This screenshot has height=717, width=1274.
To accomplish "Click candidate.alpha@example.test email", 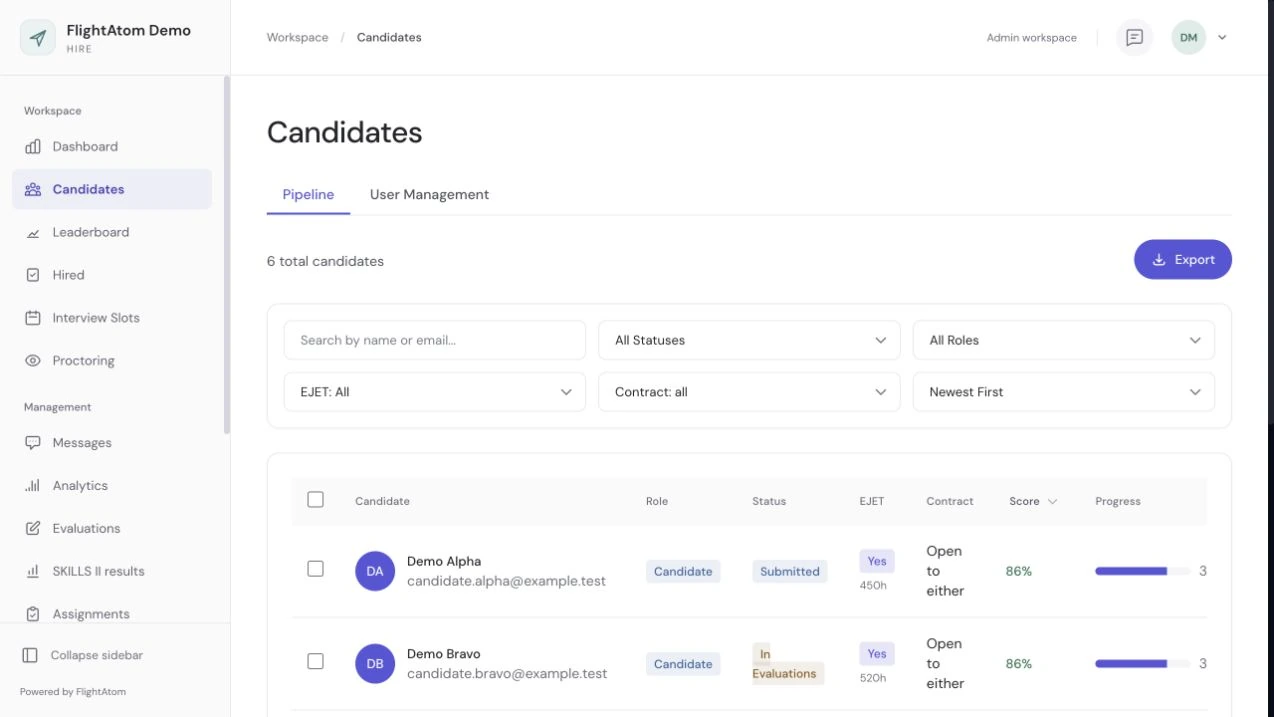I will [x=506, y=580].
